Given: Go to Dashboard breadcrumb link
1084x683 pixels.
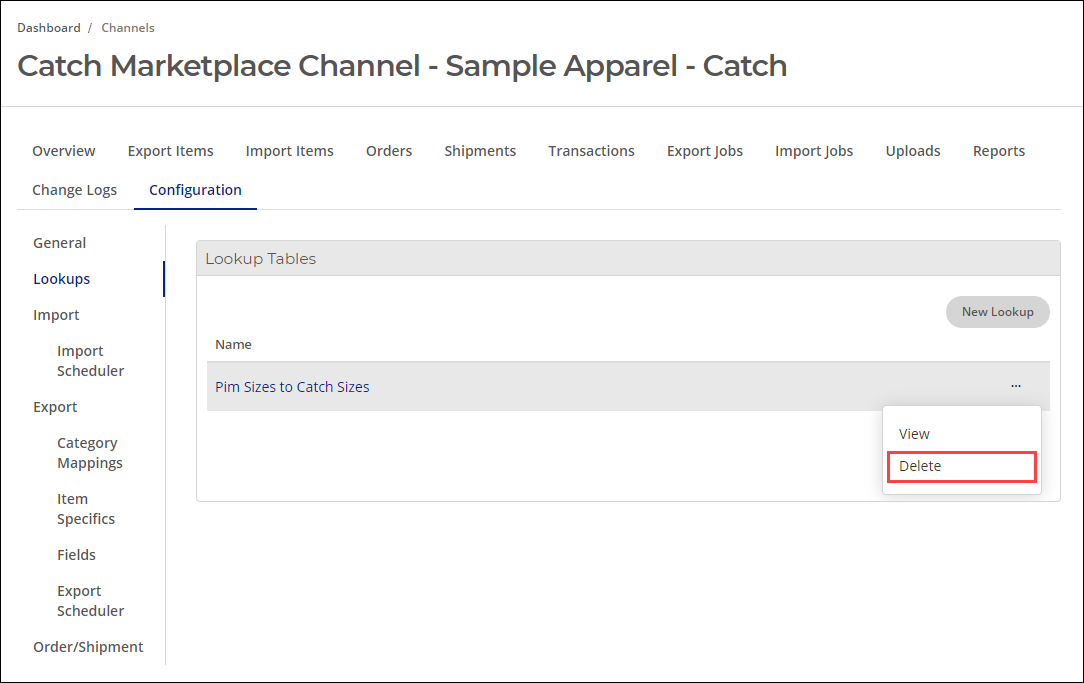Looking at the screenshot, I should pos(48,28).
